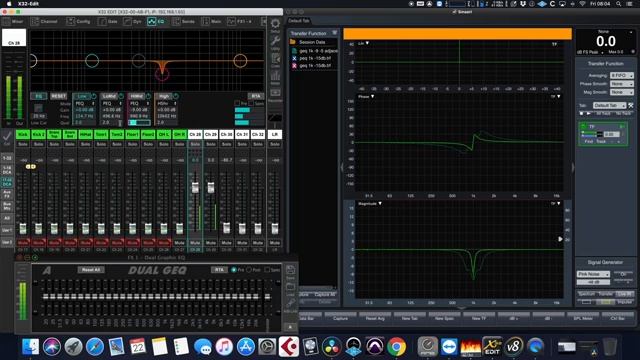Toggle Mute on channel Ch 29
This screenshot has width=640, height=360.
[211, 242]
